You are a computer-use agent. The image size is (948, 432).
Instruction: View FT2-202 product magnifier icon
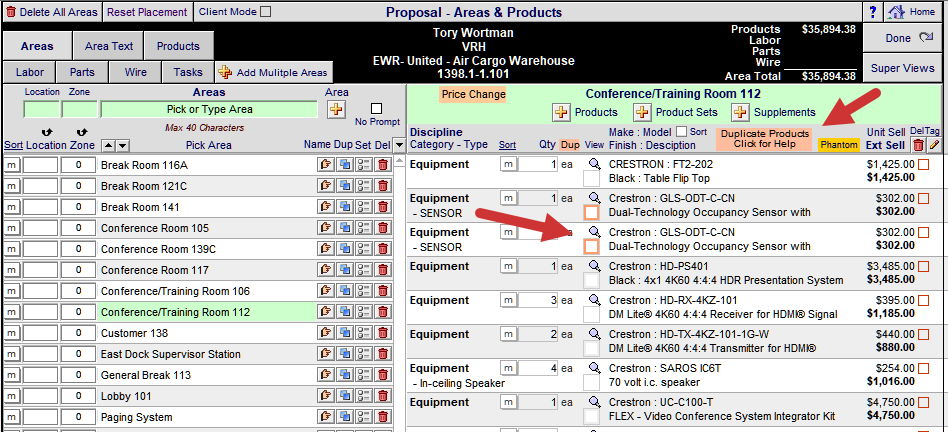(x=594, y=164)
